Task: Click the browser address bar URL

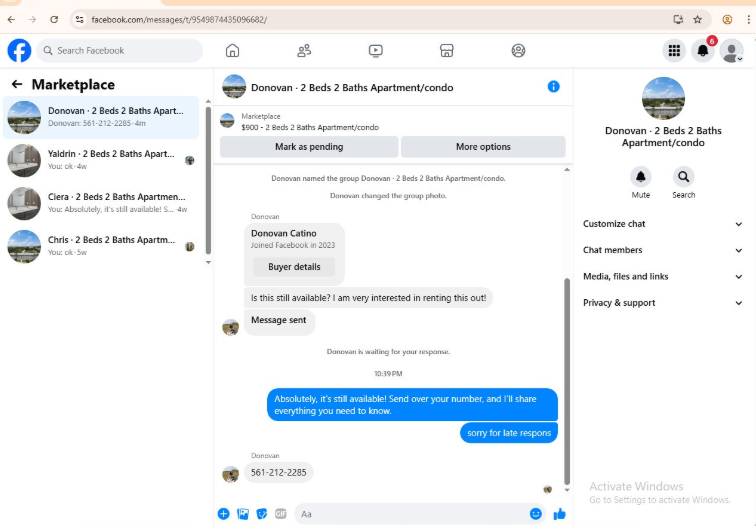Action: point(179,20)
